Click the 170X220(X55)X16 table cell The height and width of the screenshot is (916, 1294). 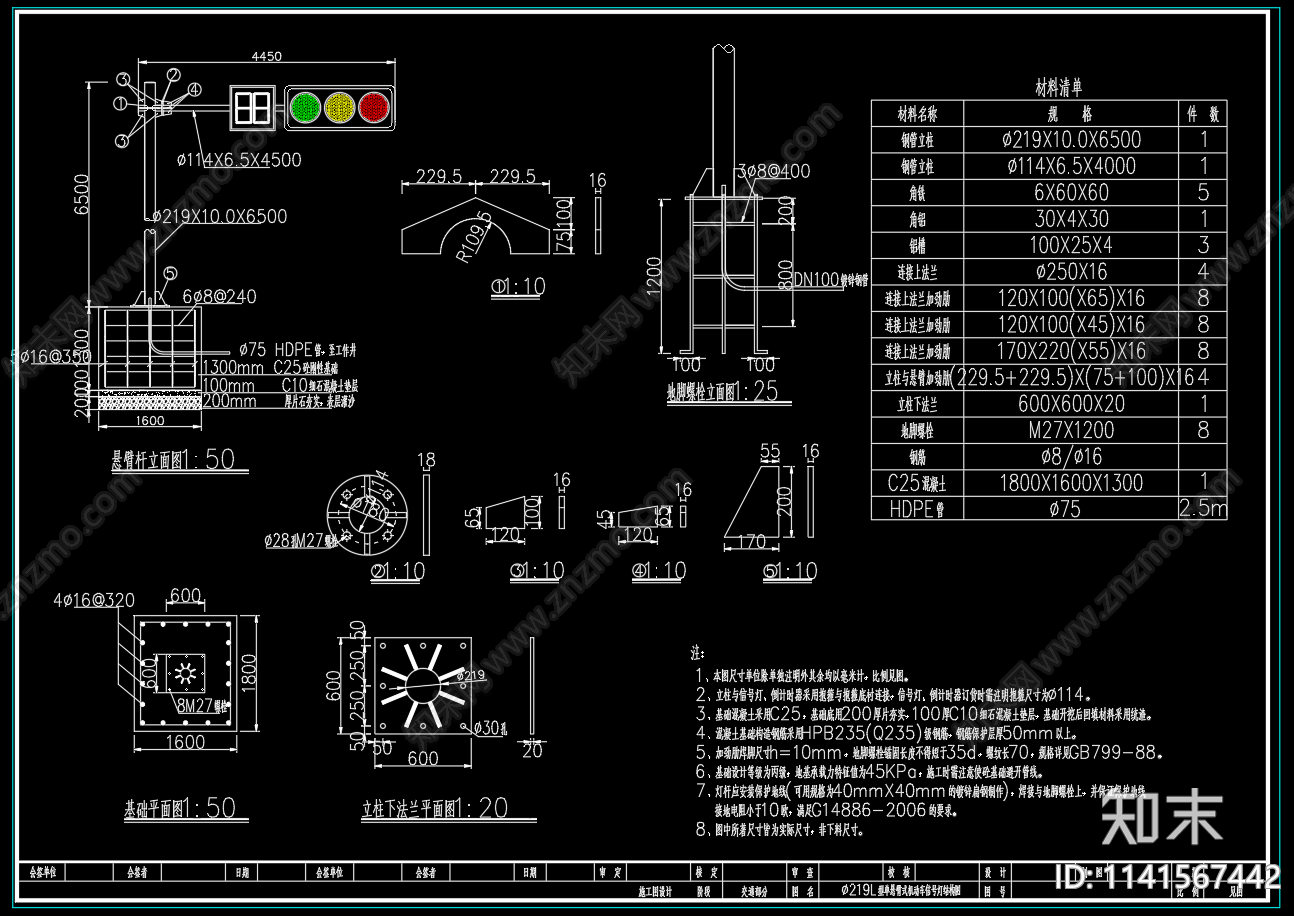pyautogui.click(x=1072, y=351)
